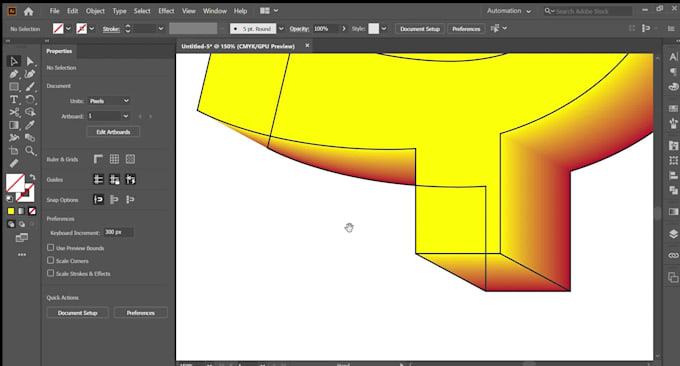
Task: Open stroke weight dropdown
Action: point(161,29)
